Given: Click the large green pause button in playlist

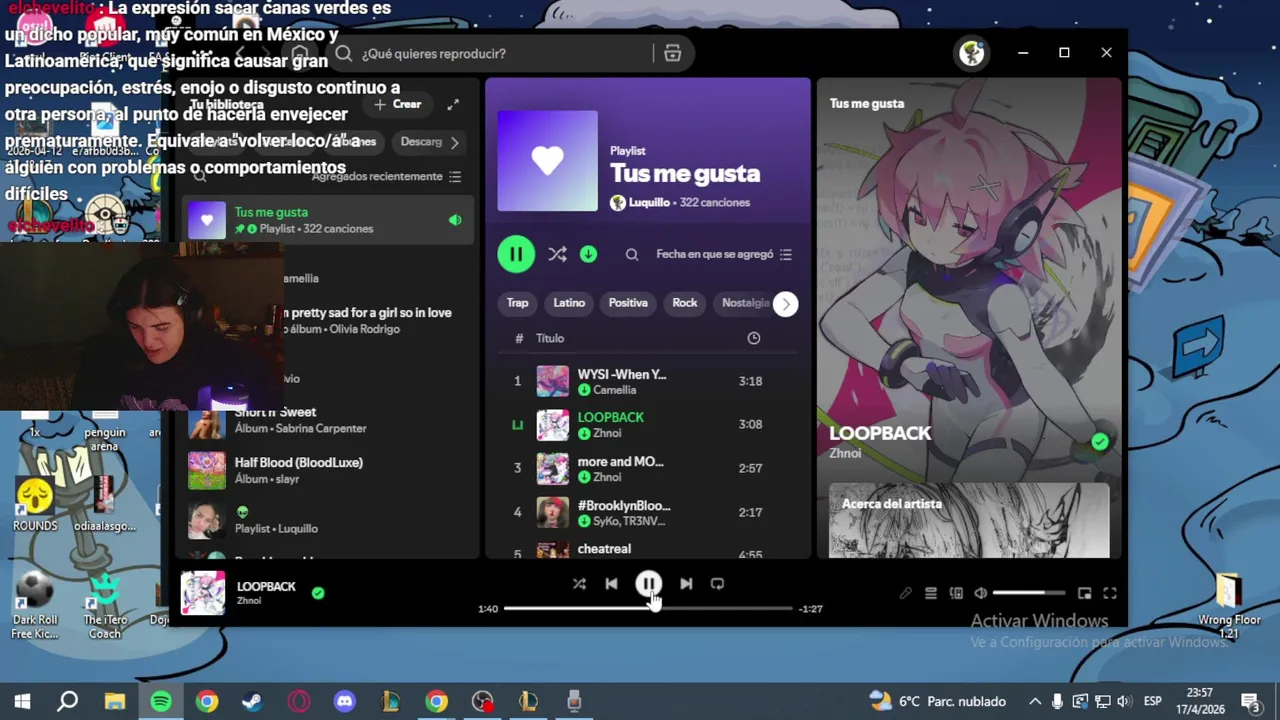Looking at the screenshot, I should [516, 254].
